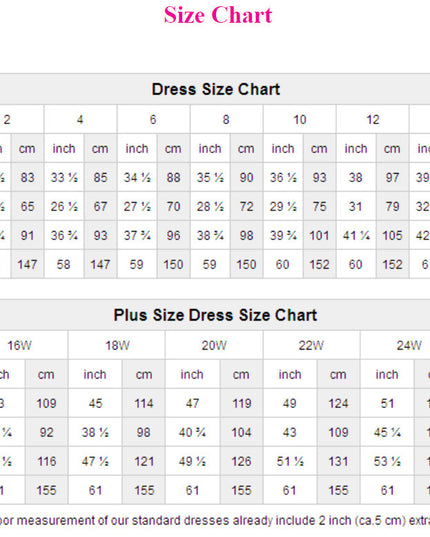Select the '36 ½' inch cell
This screenshot has width=430, height=537.
pyautogui.click(x=283, y=177)
